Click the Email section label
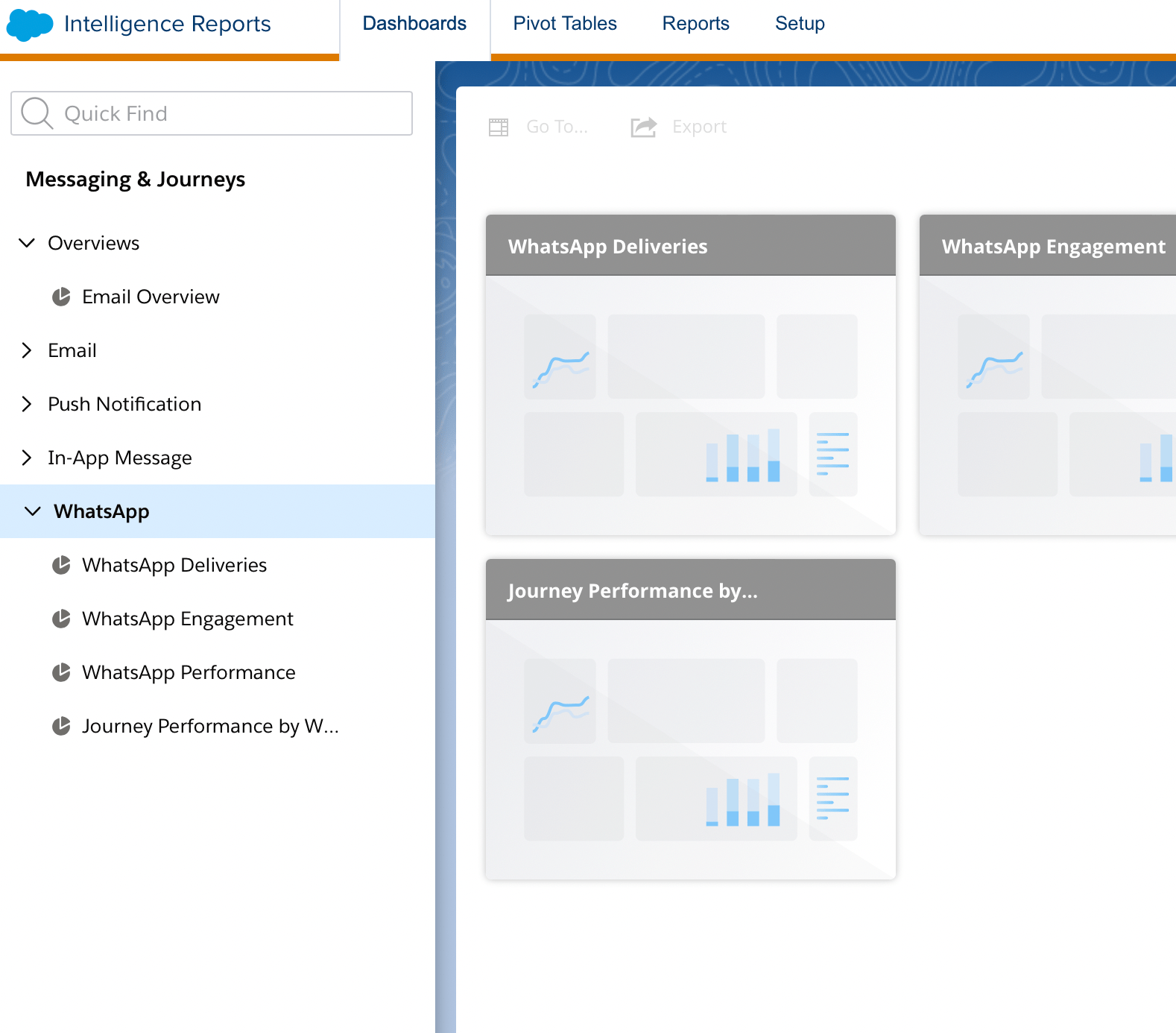The width and height of the screenshot is (1176, 1033). click(72, 350)
